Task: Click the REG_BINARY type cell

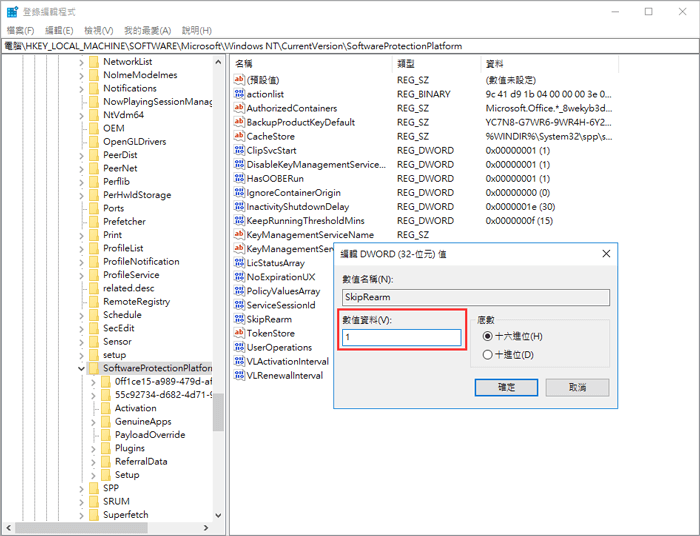Action: (424, 94)
